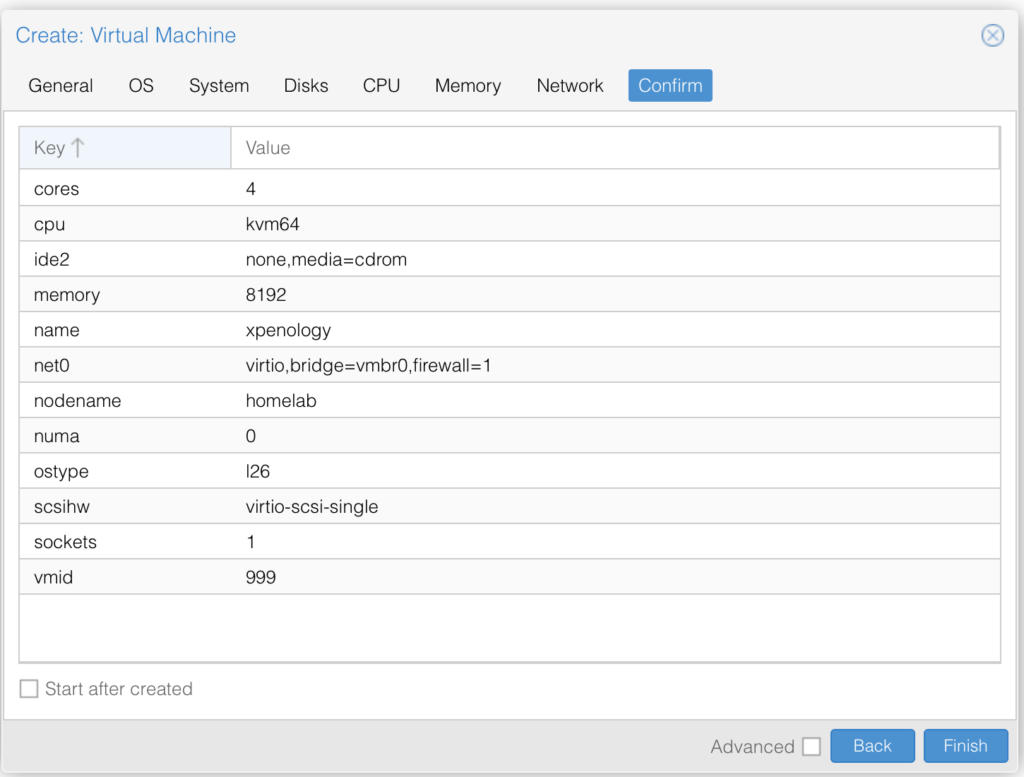Open the CPU tab
The width and height of the screenshot is (1024, 777).
[381, 86]
